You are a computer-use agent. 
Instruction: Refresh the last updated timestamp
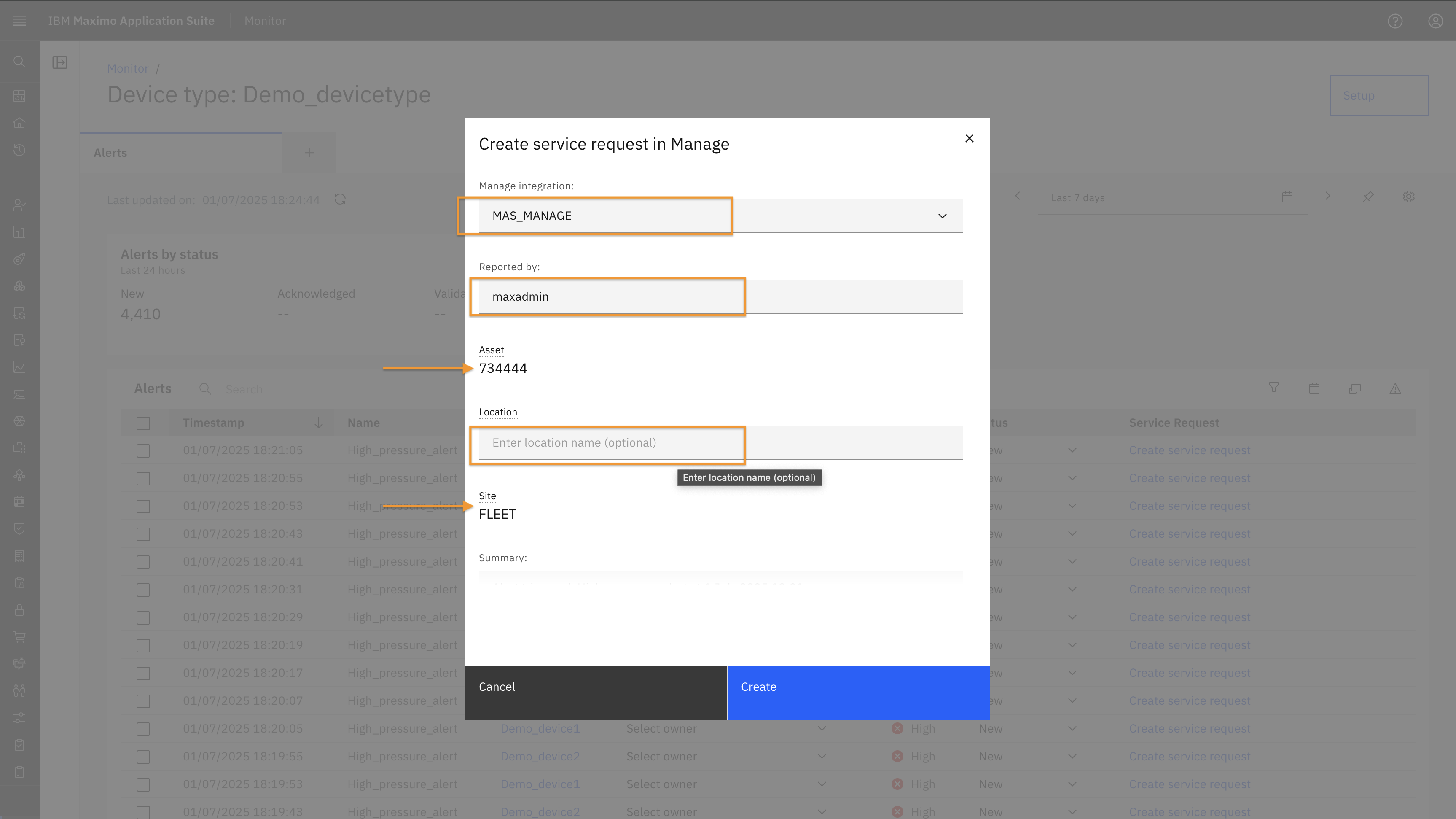340,199
